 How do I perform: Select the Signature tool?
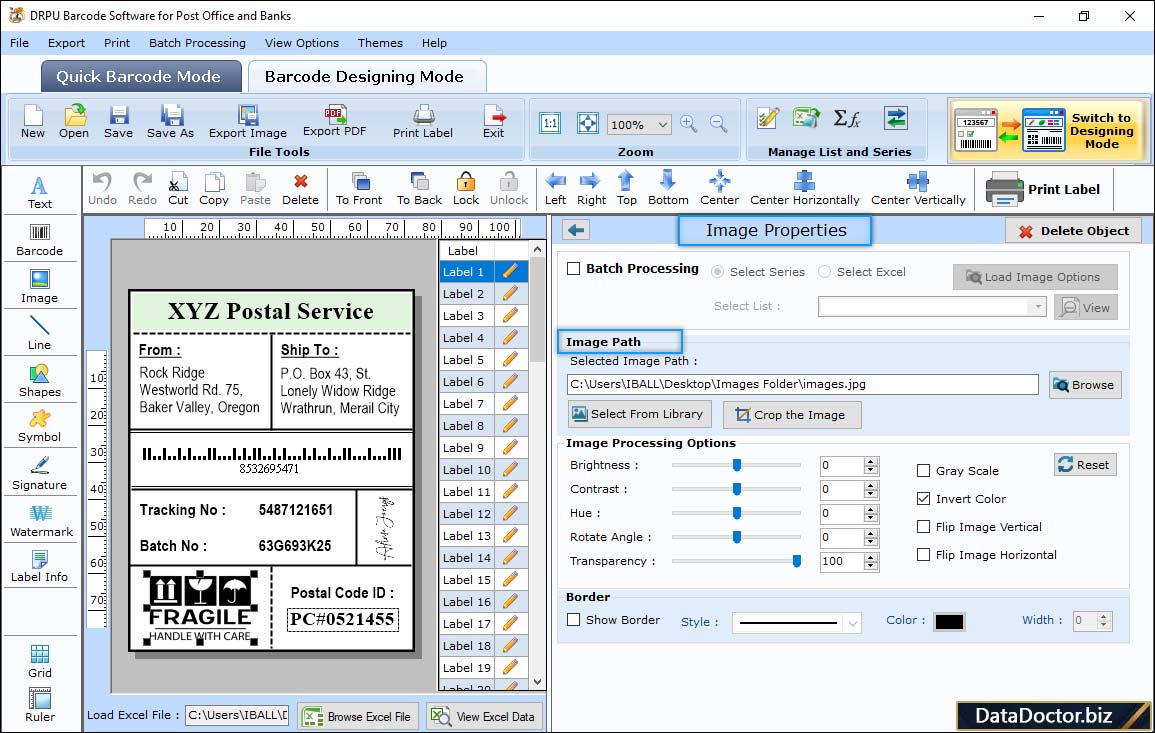pyautogui.click(x=40, y=474)
